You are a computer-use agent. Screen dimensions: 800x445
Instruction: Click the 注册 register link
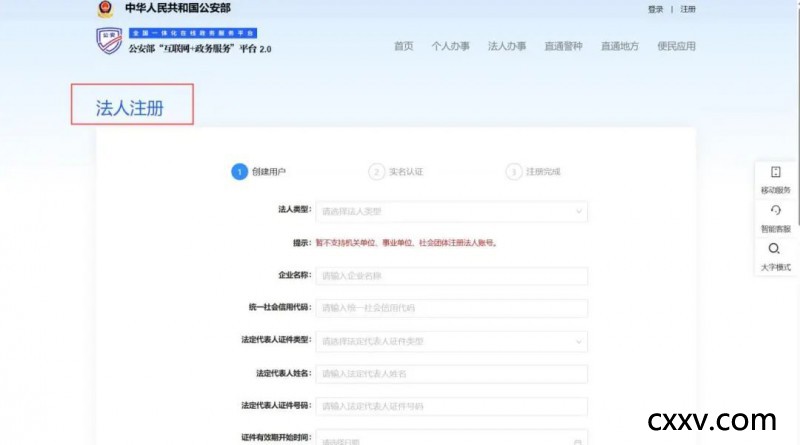[x=688, y=9]
